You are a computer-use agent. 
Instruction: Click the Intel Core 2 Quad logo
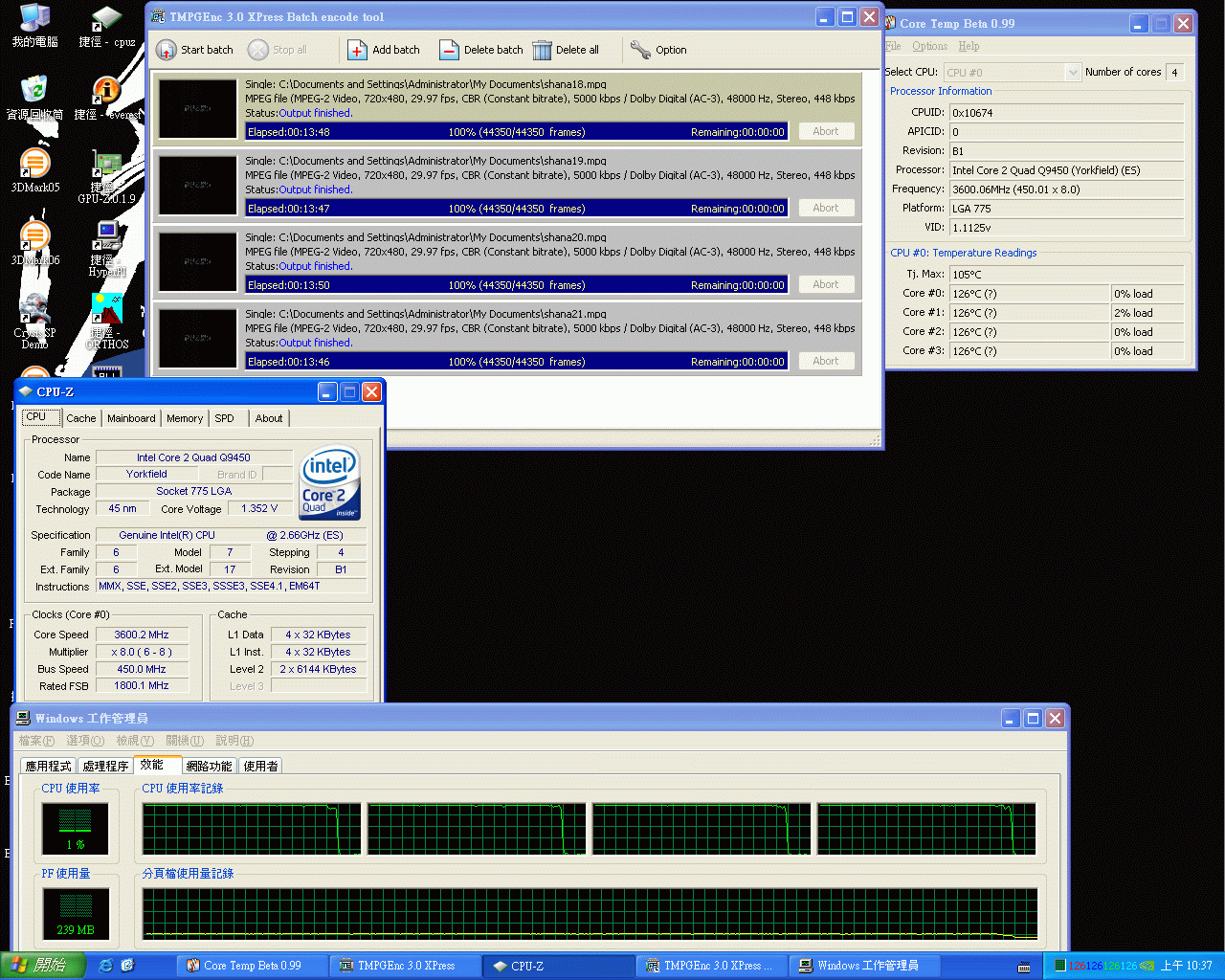coord(330,482)
